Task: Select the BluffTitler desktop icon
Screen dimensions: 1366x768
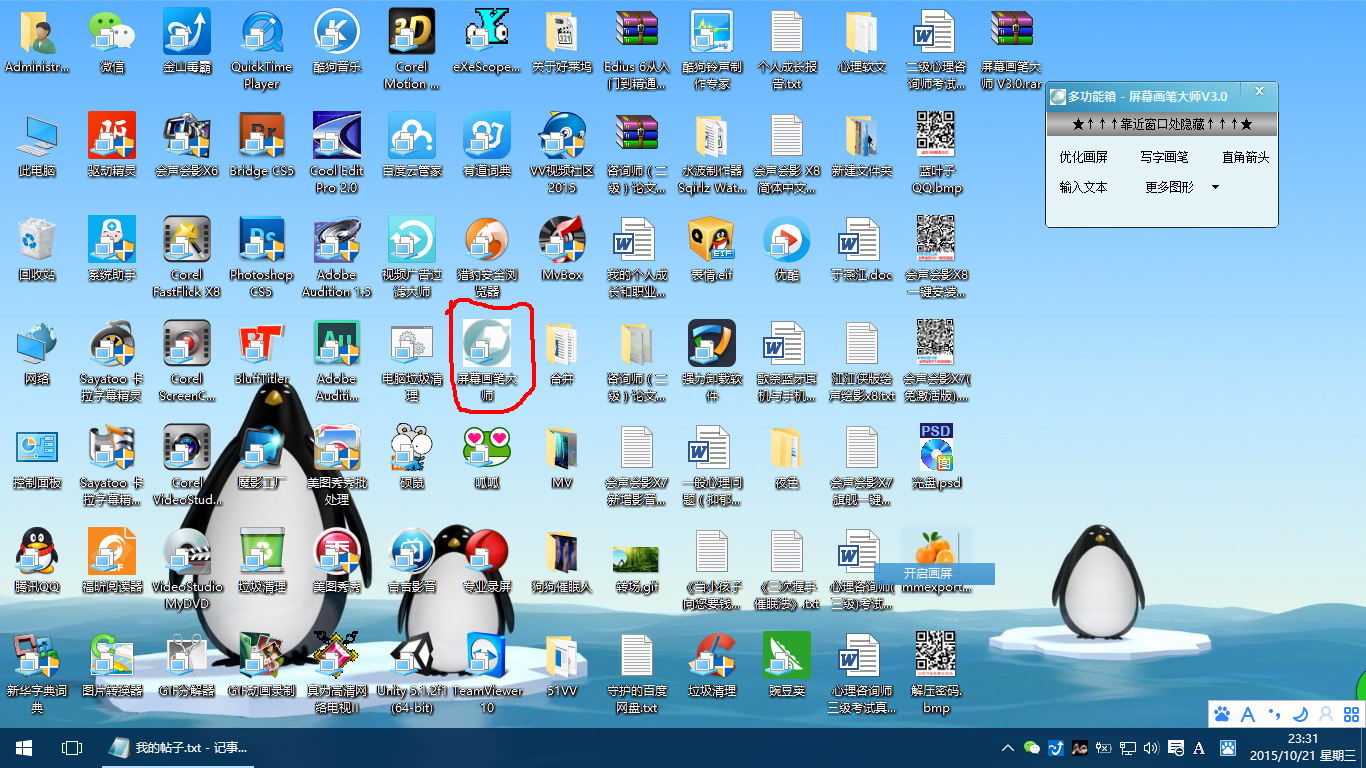Action: click(262, 354)
